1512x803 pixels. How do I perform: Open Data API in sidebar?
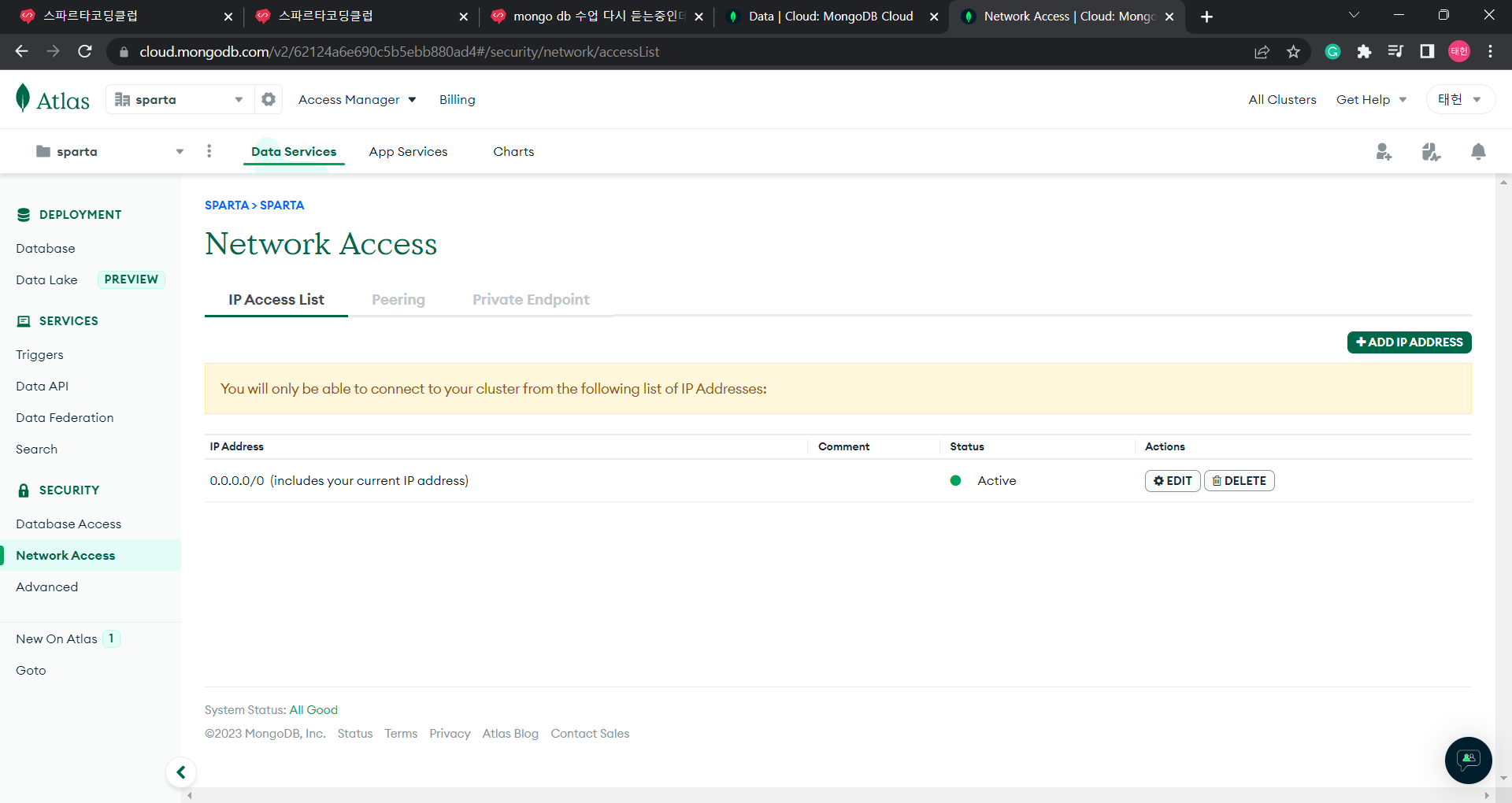coord(42,386)
